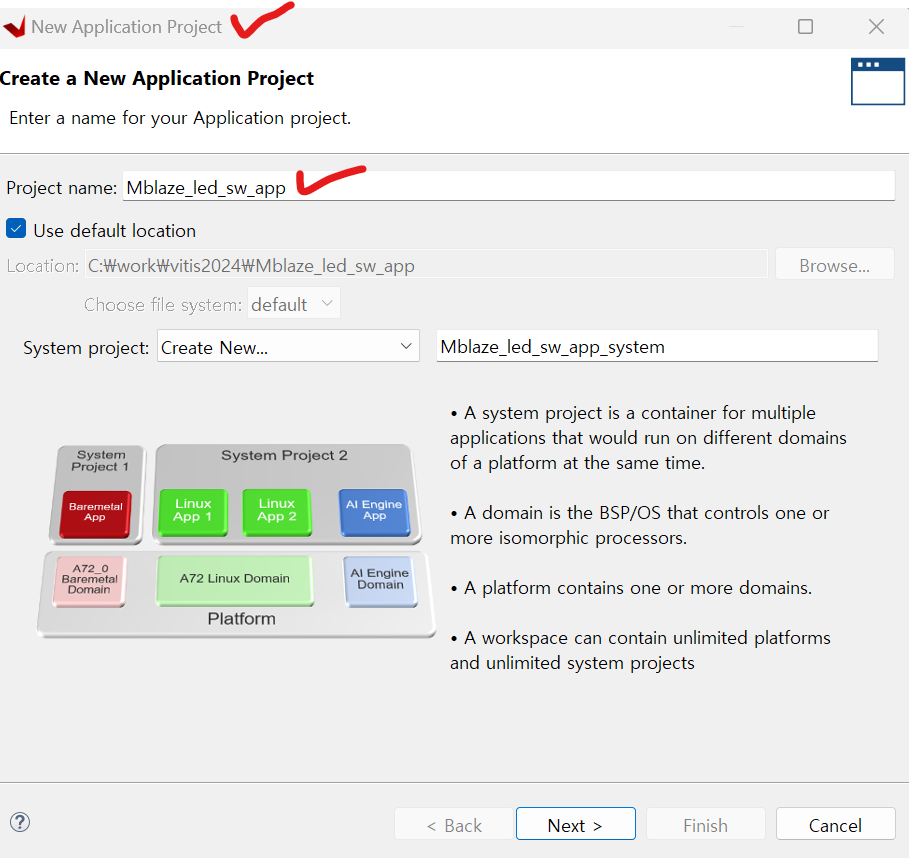Viewport: 909px width, 858px height.
Task: Click the Cancel button
Action: [835, 824]
